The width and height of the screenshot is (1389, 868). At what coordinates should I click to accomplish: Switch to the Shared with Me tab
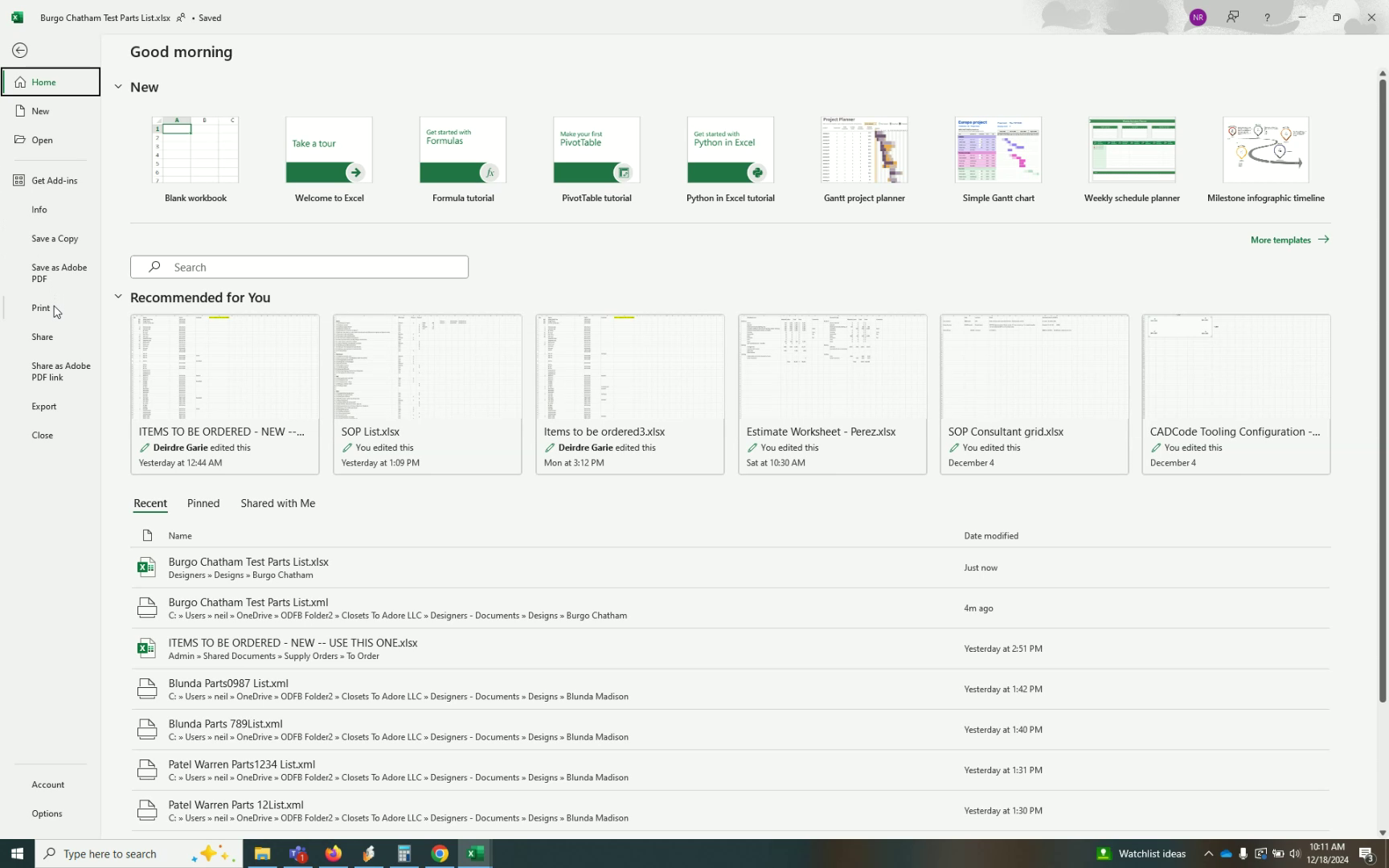point(278,504)
